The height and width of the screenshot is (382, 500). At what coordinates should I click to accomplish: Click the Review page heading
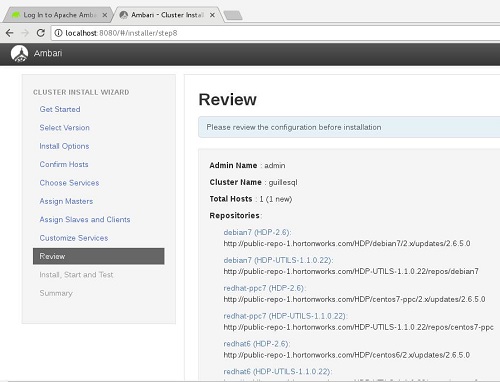click(x=227, y=99)
